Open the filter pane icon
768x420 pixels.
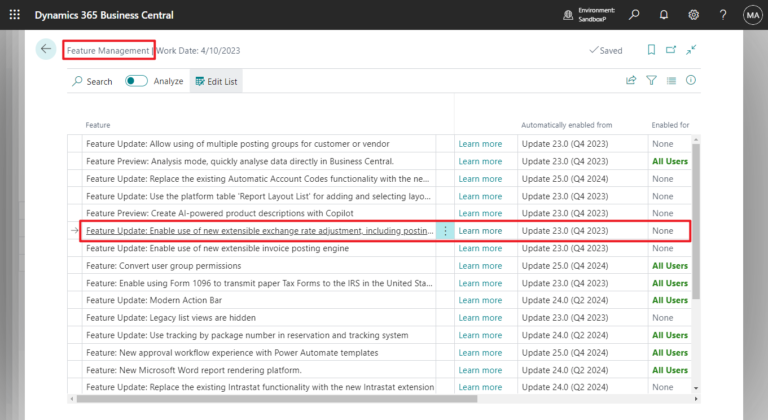(651, 81)
